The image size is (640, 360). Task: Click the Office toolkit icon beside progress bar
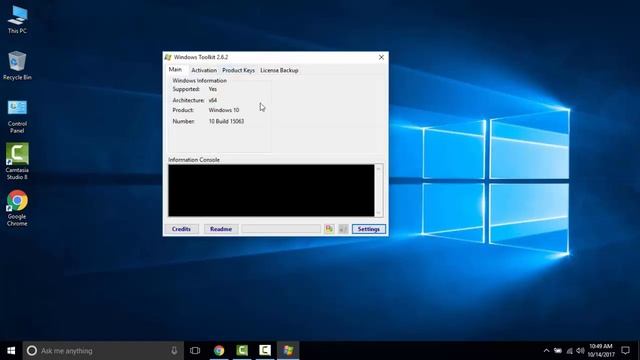pyautogui.click(x=329, y=229)
